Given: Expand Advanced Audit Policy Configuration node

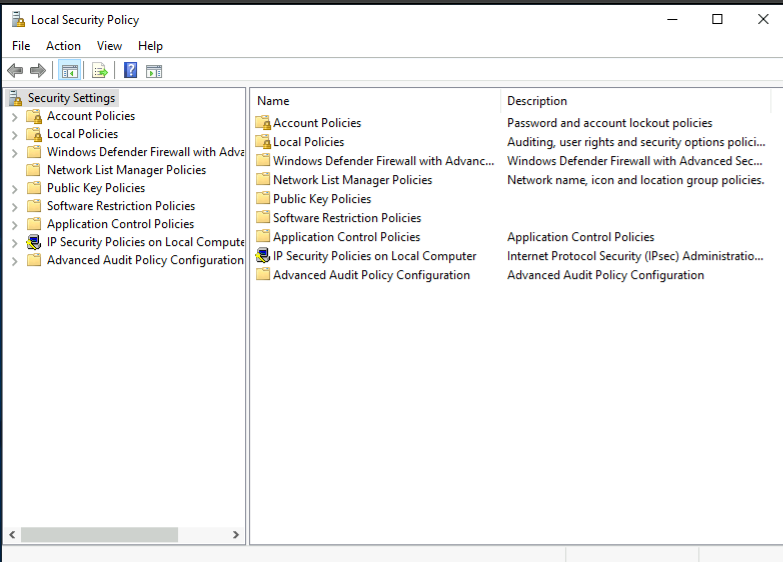Looking at the screenshot, I should pos(15,261).
